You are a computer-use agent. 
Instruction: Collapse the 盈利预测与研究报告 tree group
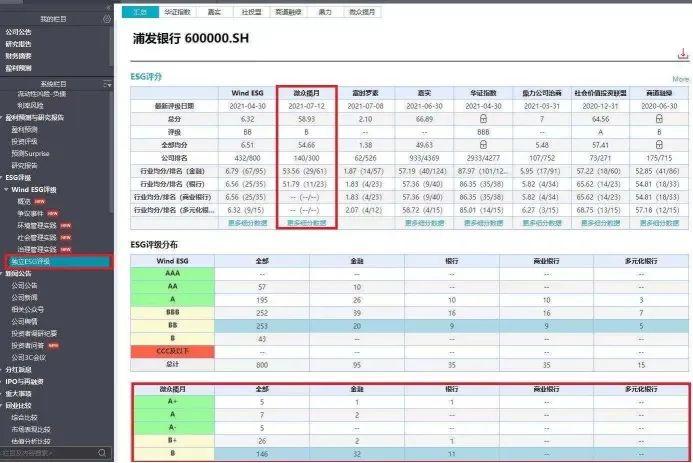2,118
